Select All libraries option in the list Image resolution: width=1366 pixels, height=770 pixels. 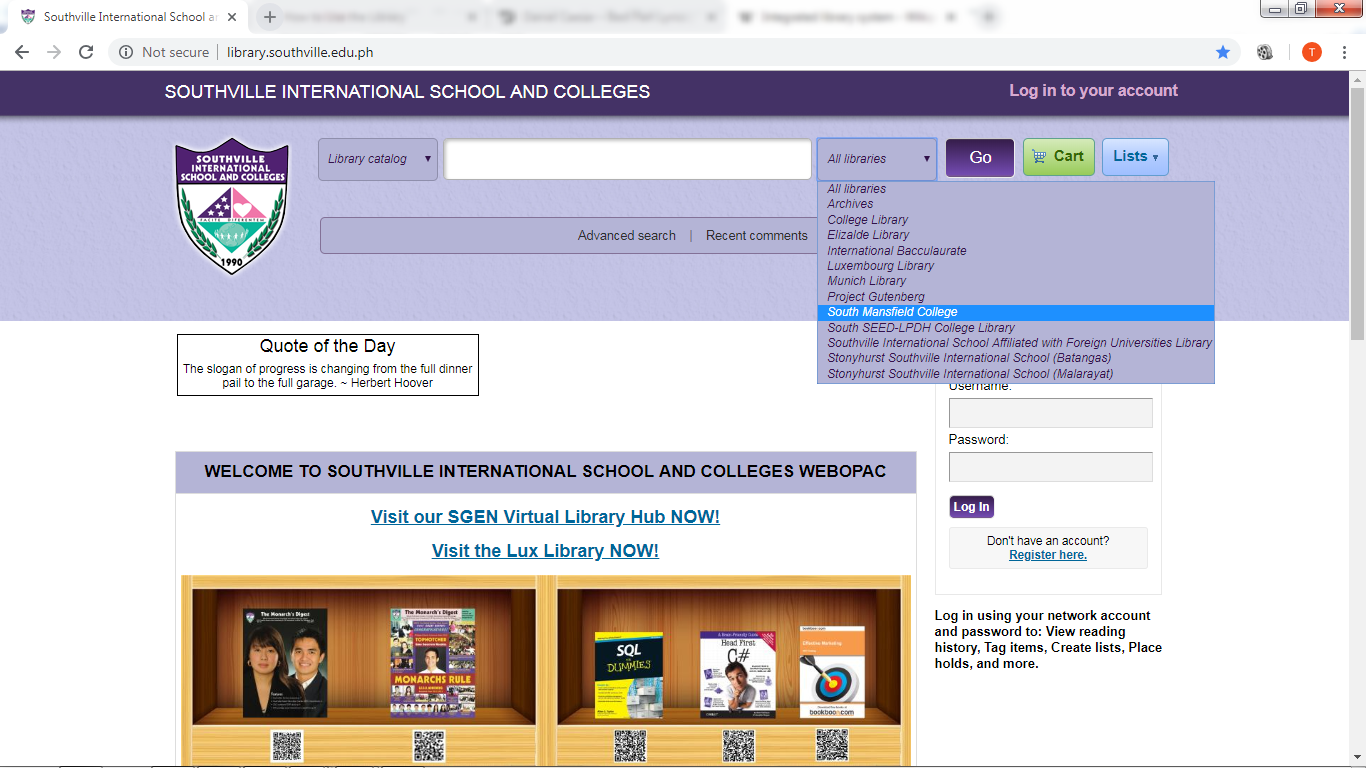pos(1015,189)
